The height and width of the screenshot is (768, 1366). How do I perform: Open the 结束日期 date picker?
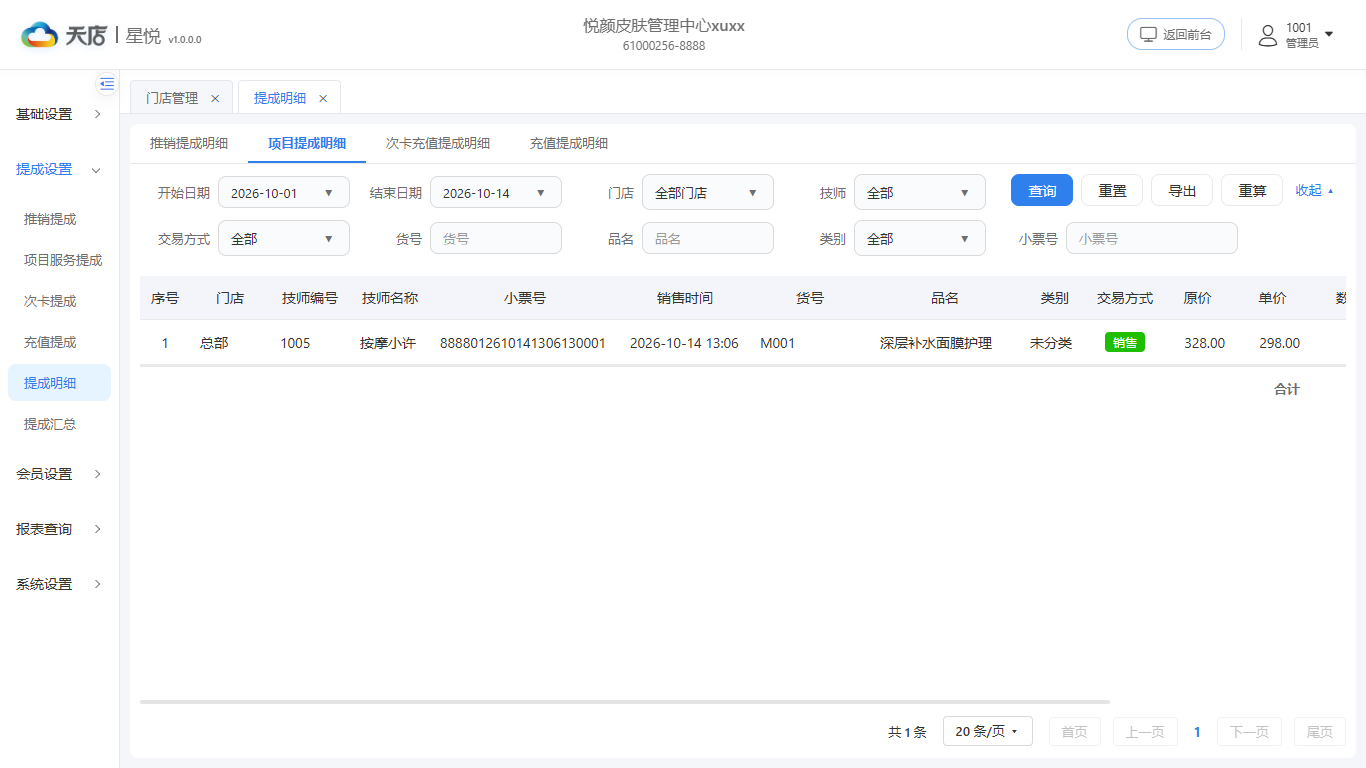tap(496, 192)
